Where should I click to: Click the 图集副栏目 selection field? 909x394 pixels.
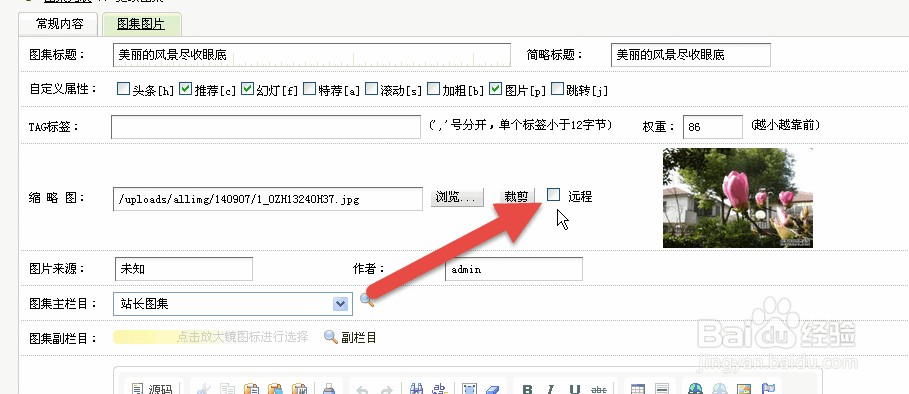click(211, 337)
